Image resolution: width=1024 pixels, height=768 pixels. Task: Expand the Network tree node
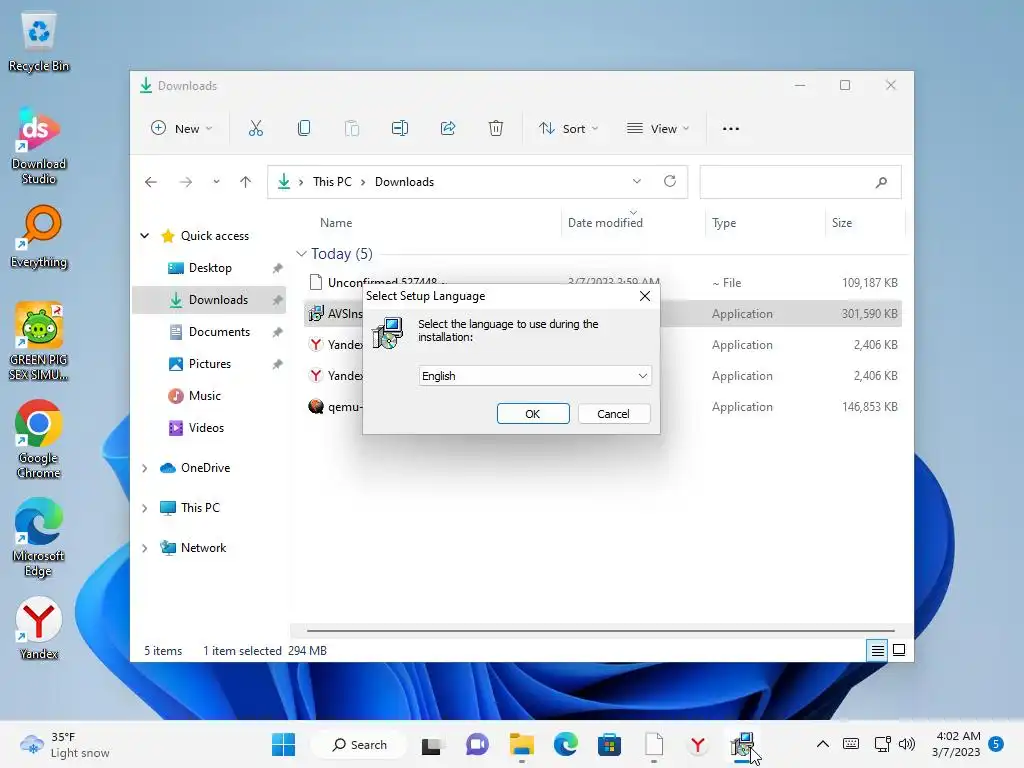(x=145, y=548)
